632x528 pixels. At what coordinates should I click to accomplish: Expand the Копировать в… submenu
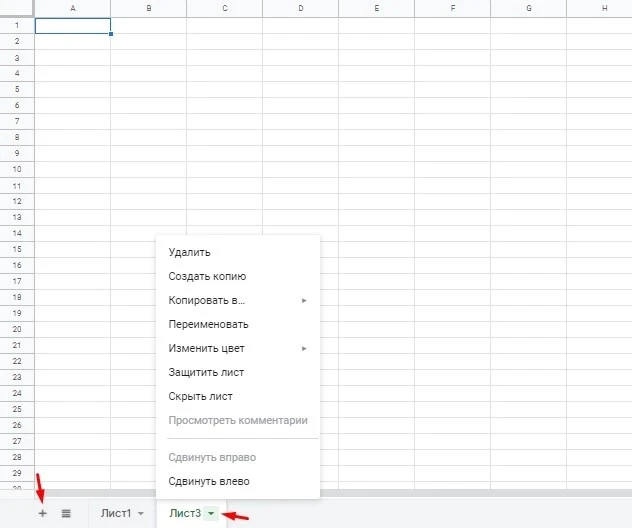(x=237, y=300)
